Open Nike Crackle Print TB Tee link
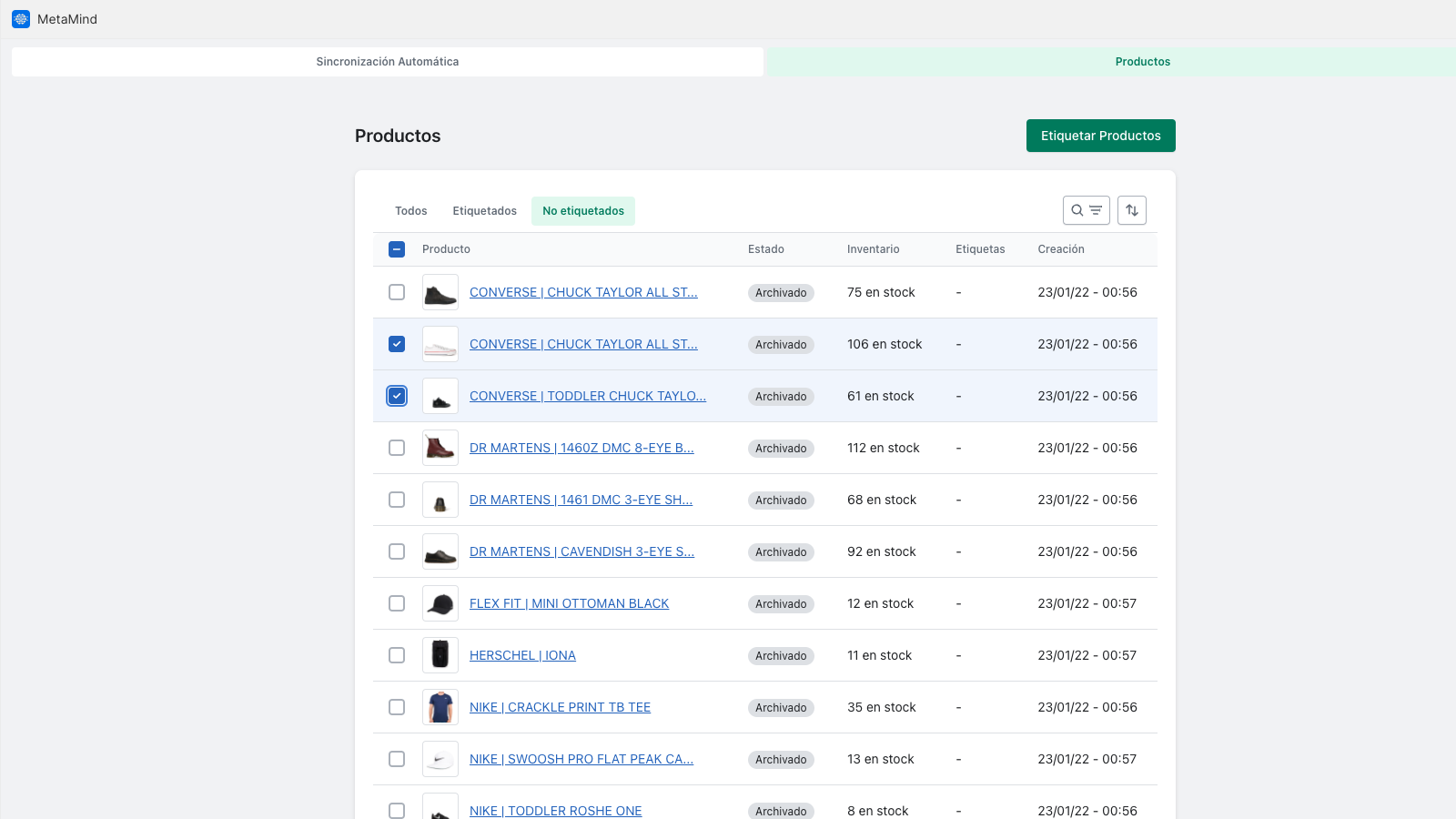This screenshot has width=1456, height=819. (x=560, y=707)
